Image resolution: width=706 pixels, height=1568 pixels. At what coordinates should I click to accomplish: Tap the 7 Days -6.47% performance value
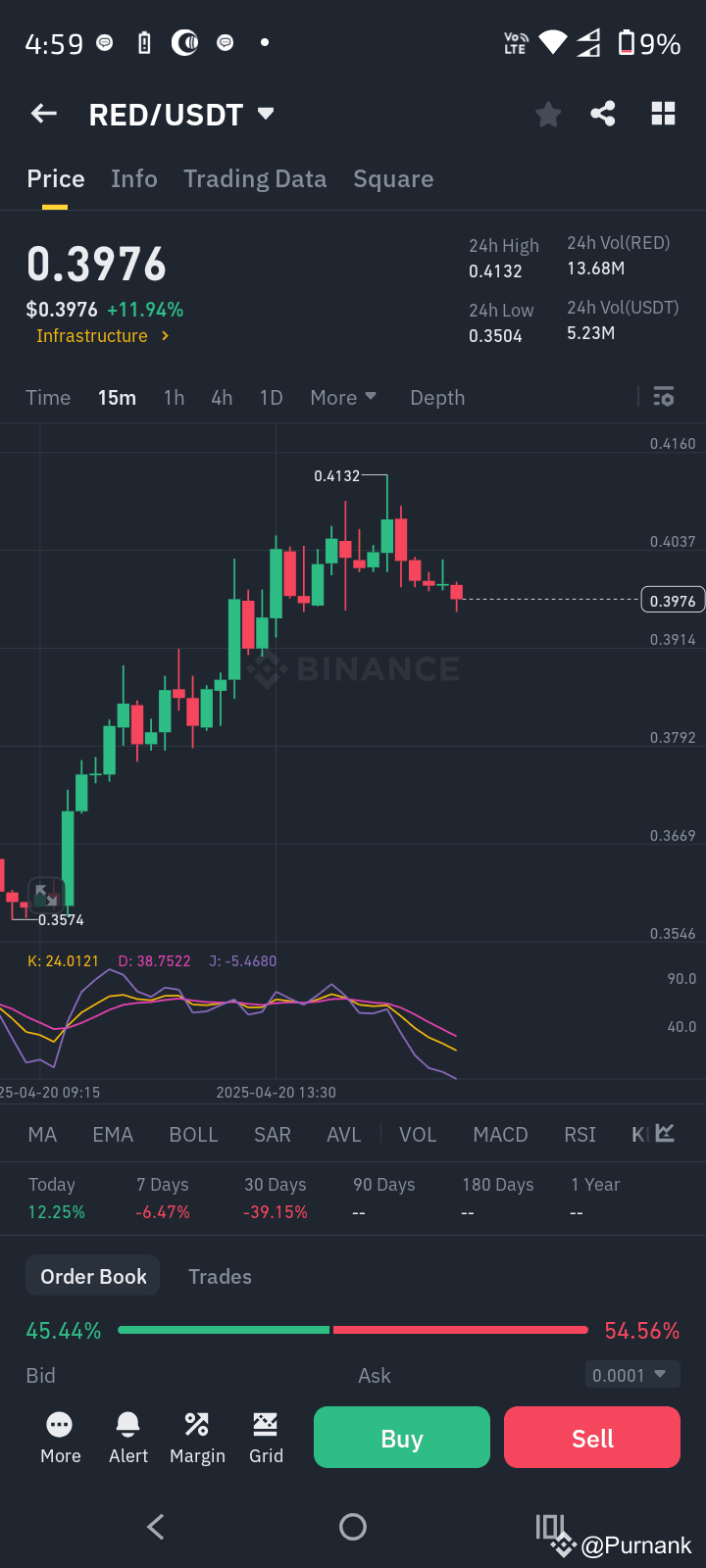coord(163,1212)
